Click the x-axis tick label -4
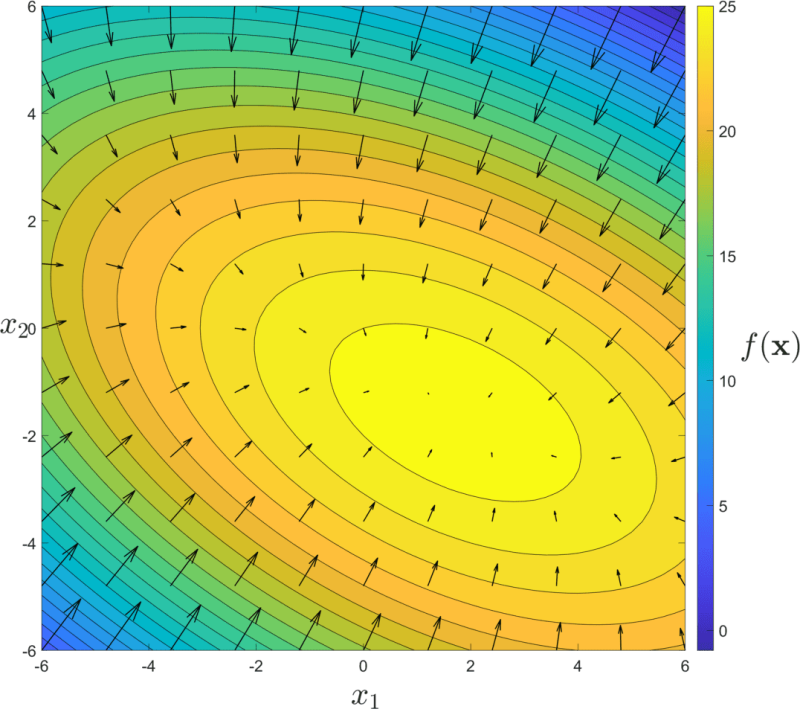The image size is (800, 709). 148,666
